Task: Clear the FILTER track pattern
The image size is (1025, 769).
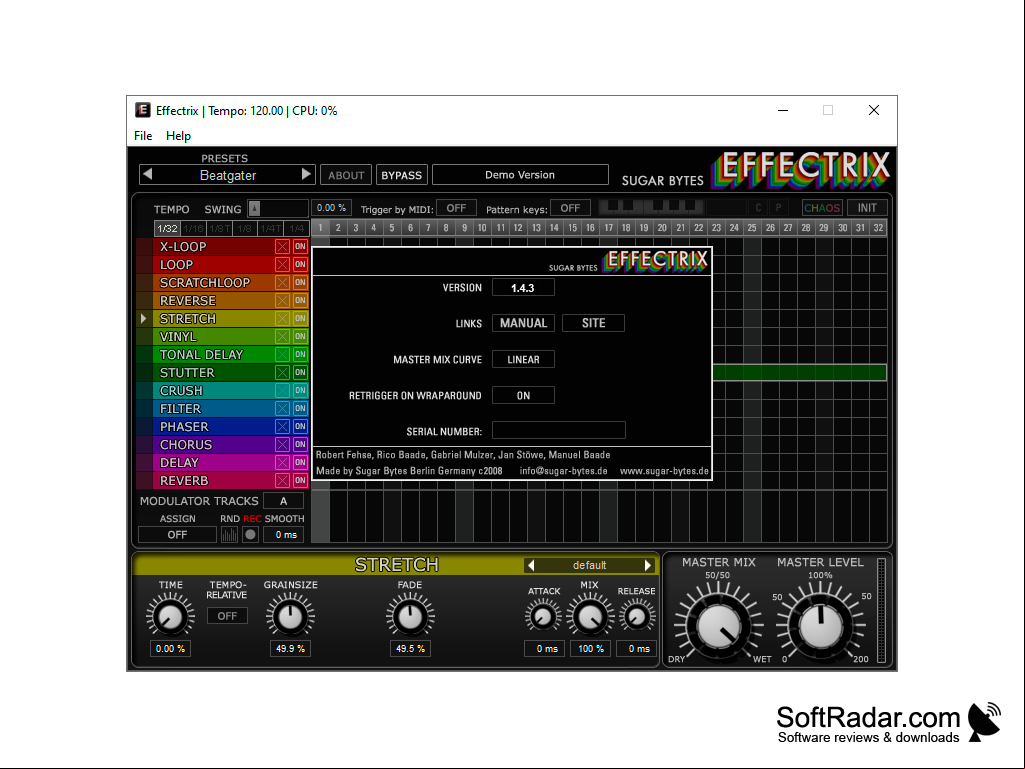Action: tap(282, 409)
